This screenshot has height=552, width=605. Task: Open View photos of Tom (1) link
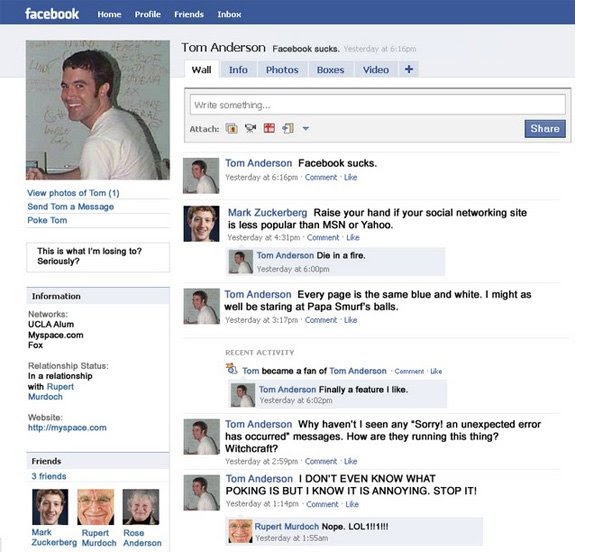(x=73, y=193)
